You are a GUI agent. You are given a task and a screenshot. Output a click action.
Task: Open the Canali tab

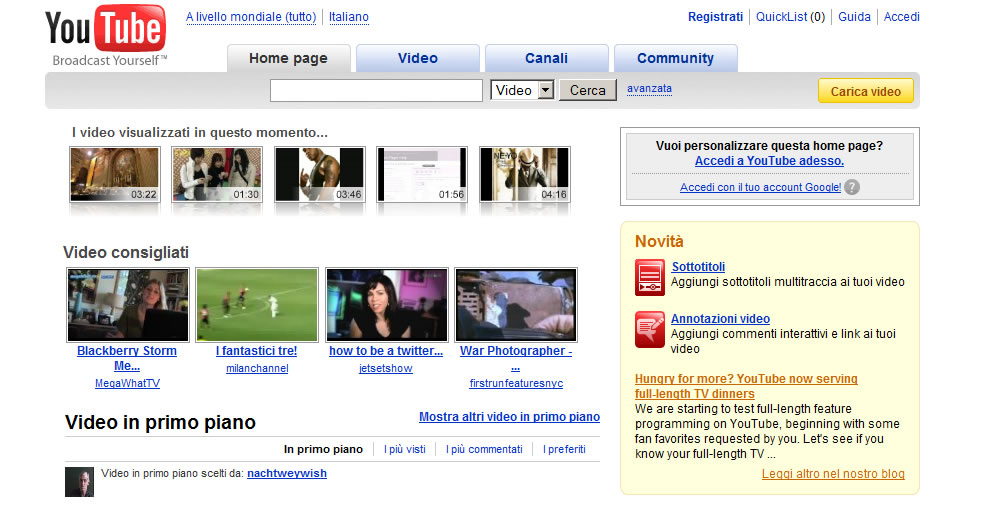coord(547,58)
